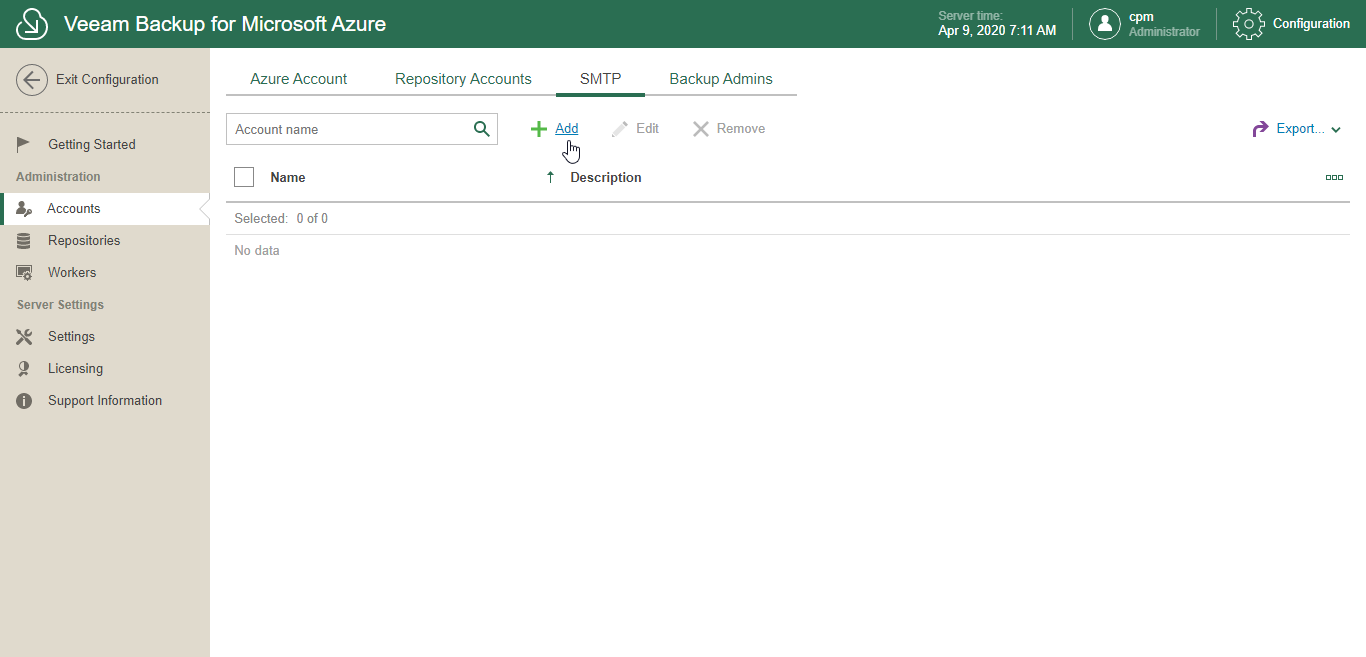Screen dimensions: 1366x657
Task: Click the Edit button label
Action: coord(647,129)
